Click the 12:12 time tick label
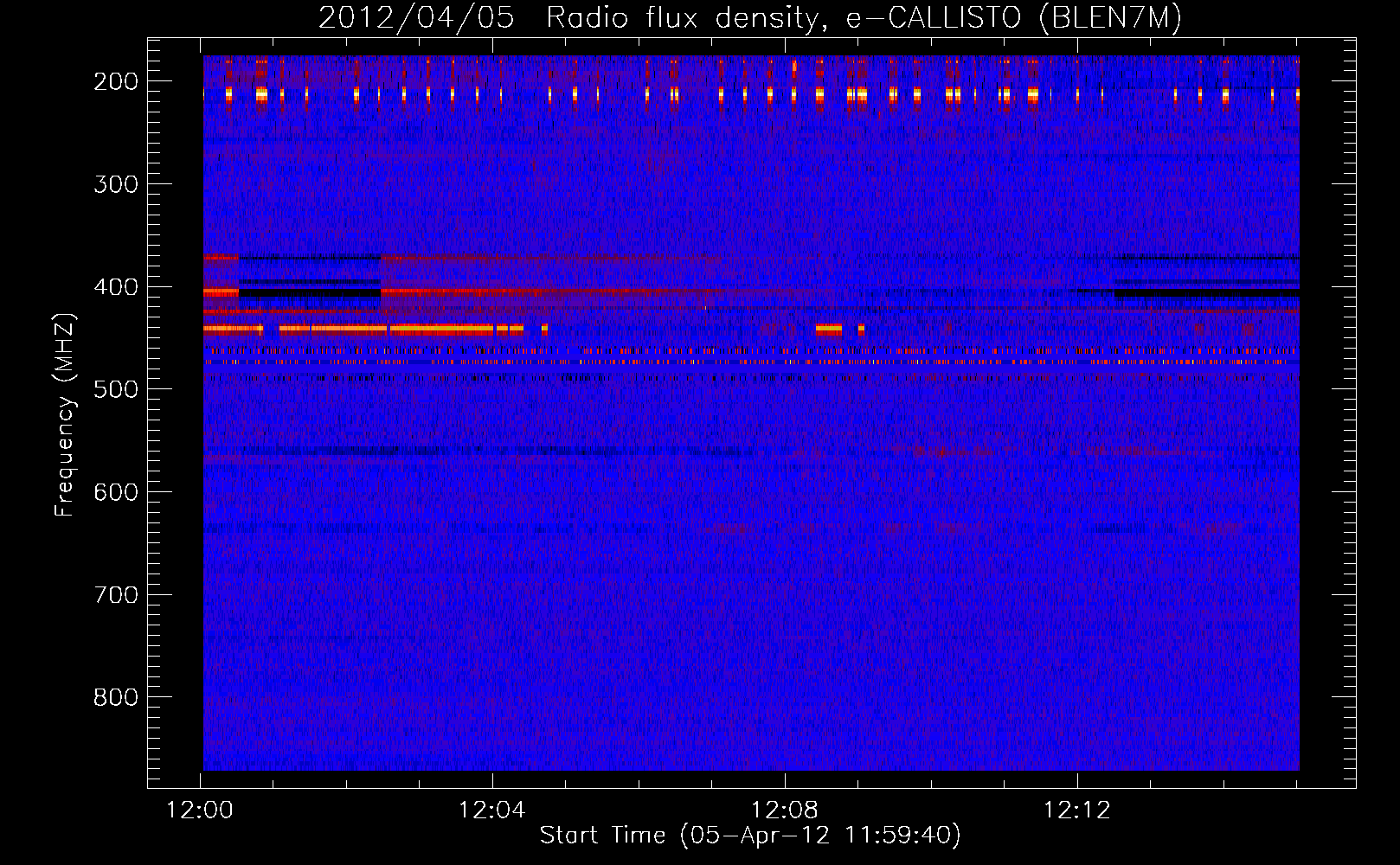1400x865 pixels. click(1077, 811)
